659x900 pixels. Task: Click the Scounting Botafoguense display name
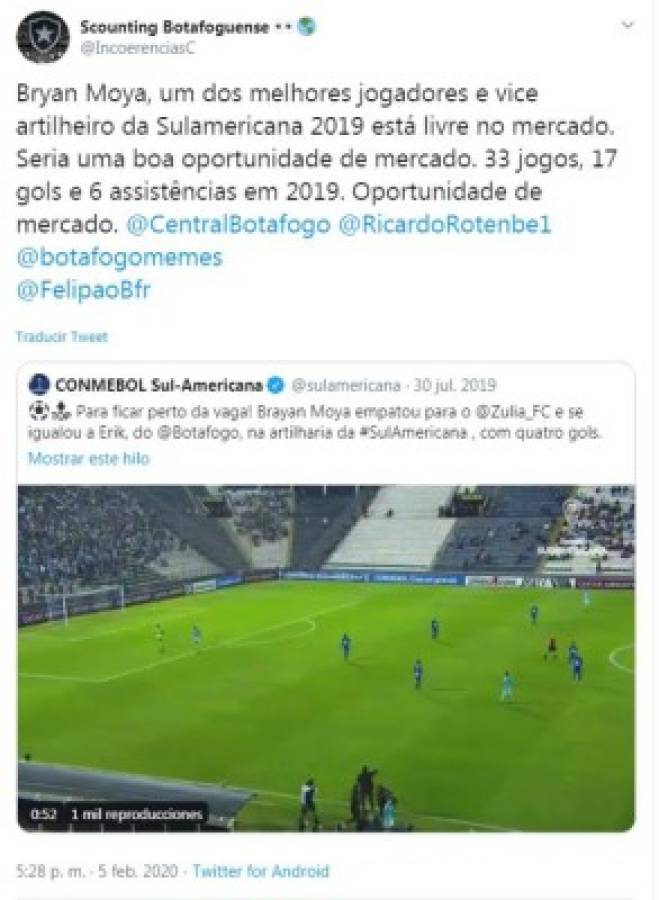[x=175, y=27]
